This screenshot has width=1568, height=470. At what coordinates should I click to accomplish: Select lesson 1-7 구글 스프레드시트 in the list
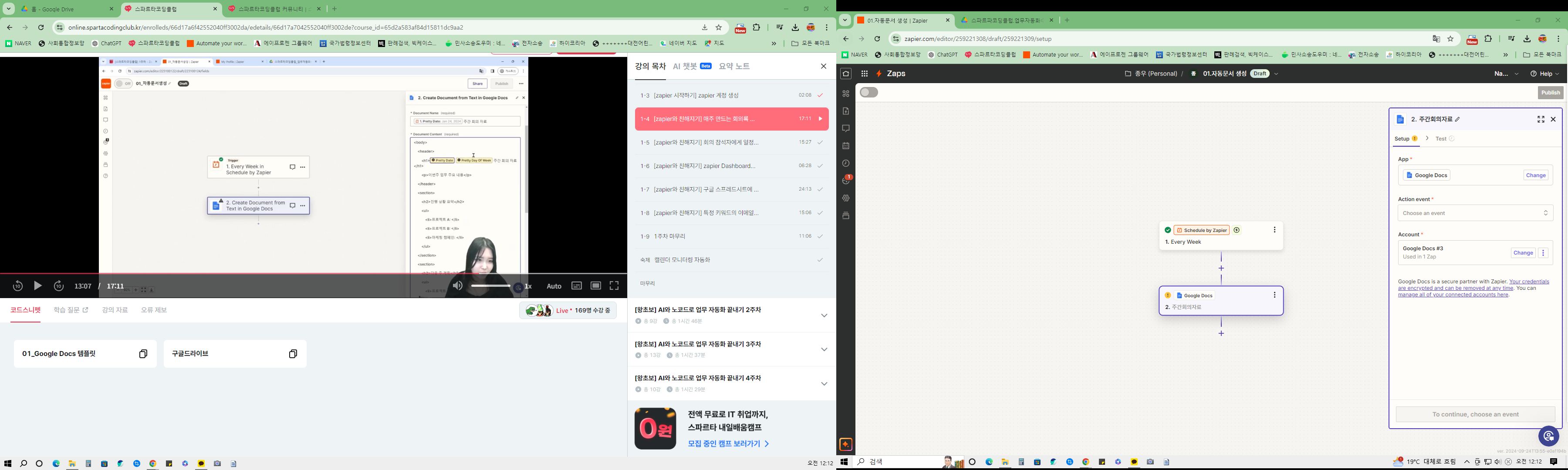731,190
